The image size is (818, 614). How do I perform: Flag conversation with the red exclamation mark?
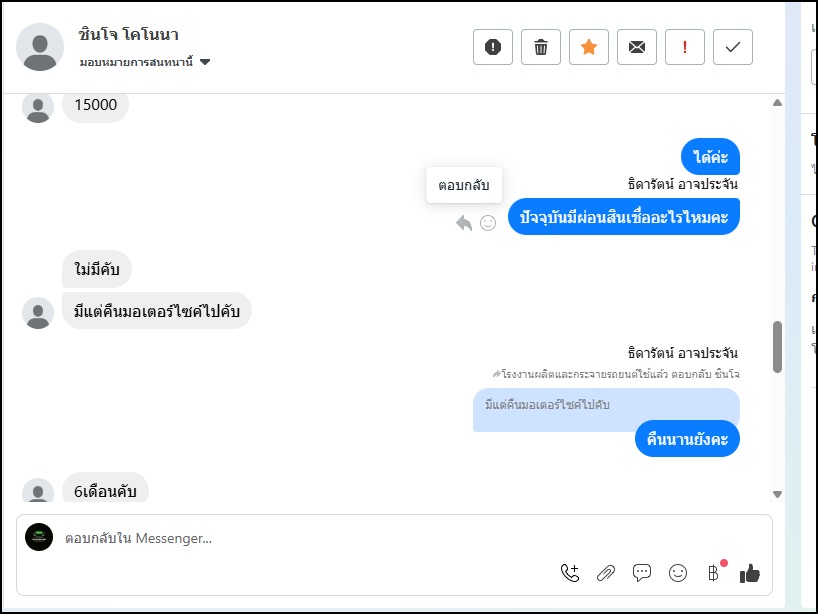click(685, 47)
